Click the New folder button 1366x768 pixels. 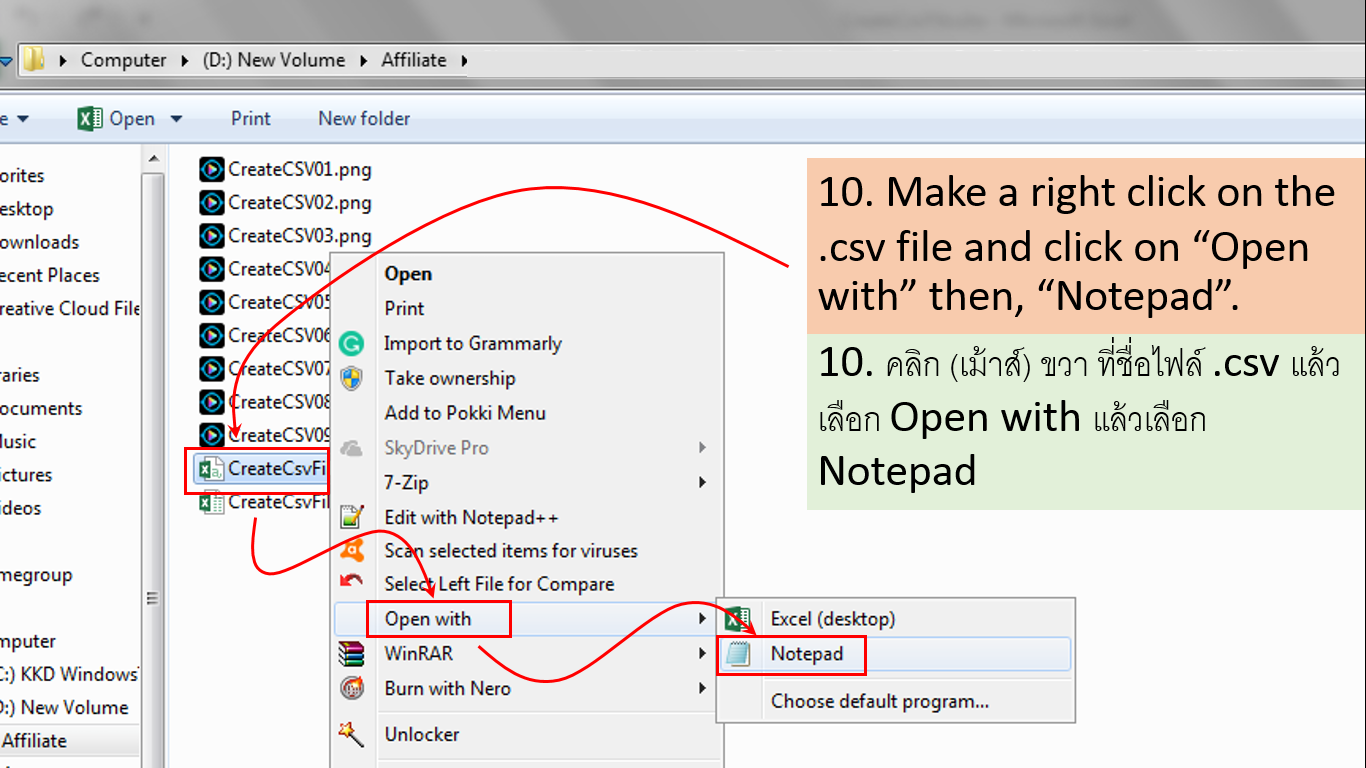(x=363, y=117)
